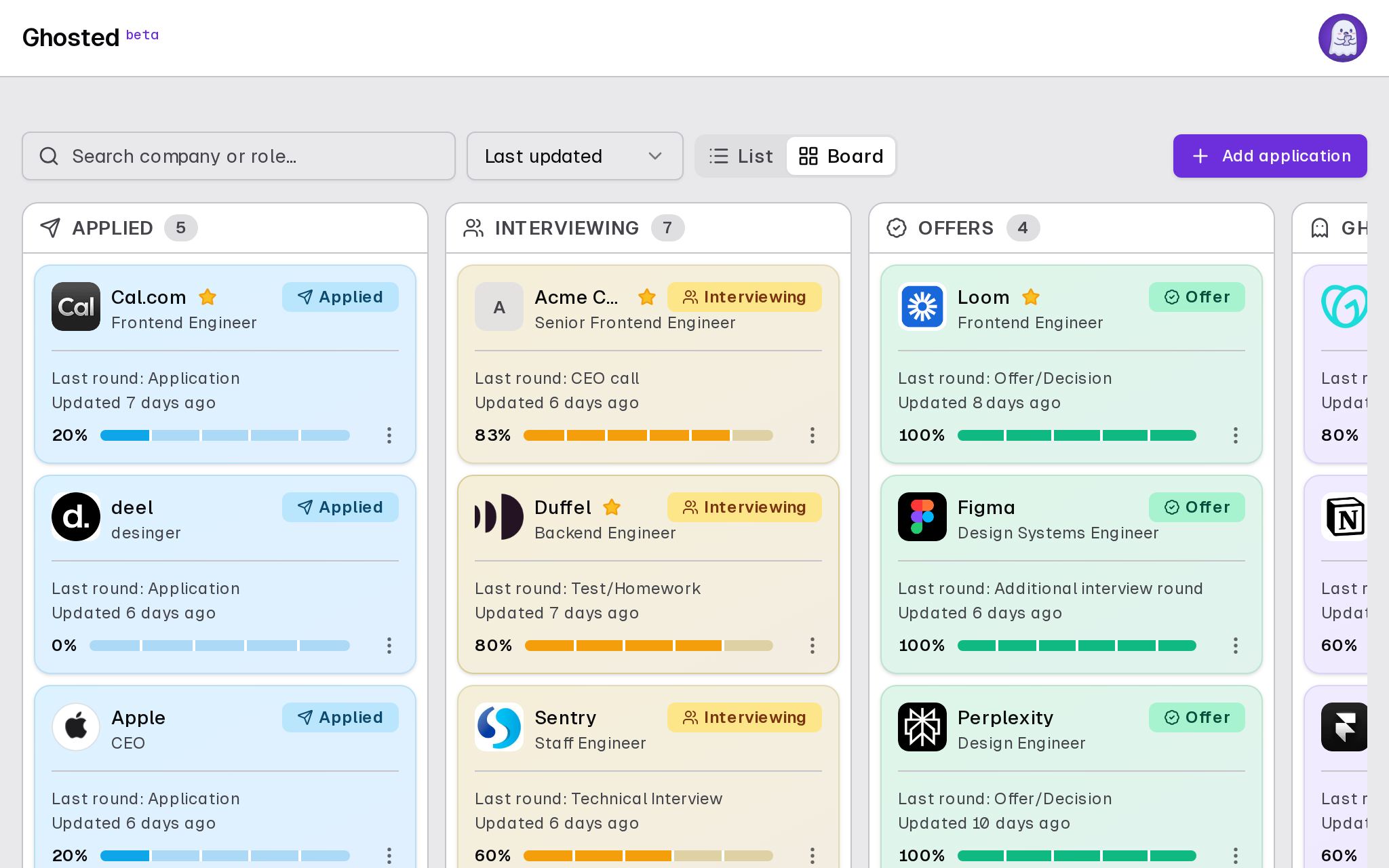Switch to the List view
The width and height of the screenshot is (1389, 868).
741,156
